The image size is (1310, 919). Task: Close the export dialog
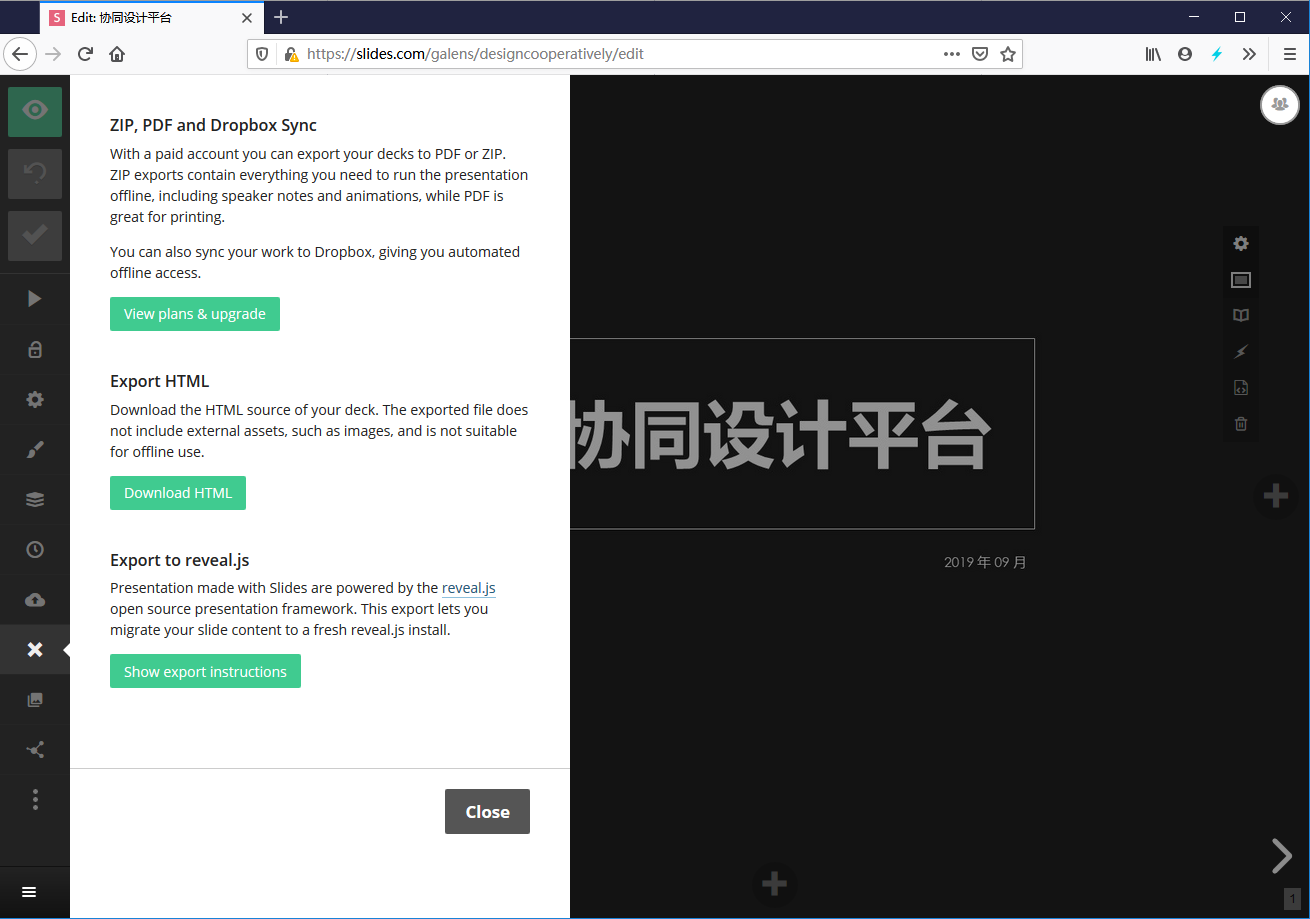(487, 811)
